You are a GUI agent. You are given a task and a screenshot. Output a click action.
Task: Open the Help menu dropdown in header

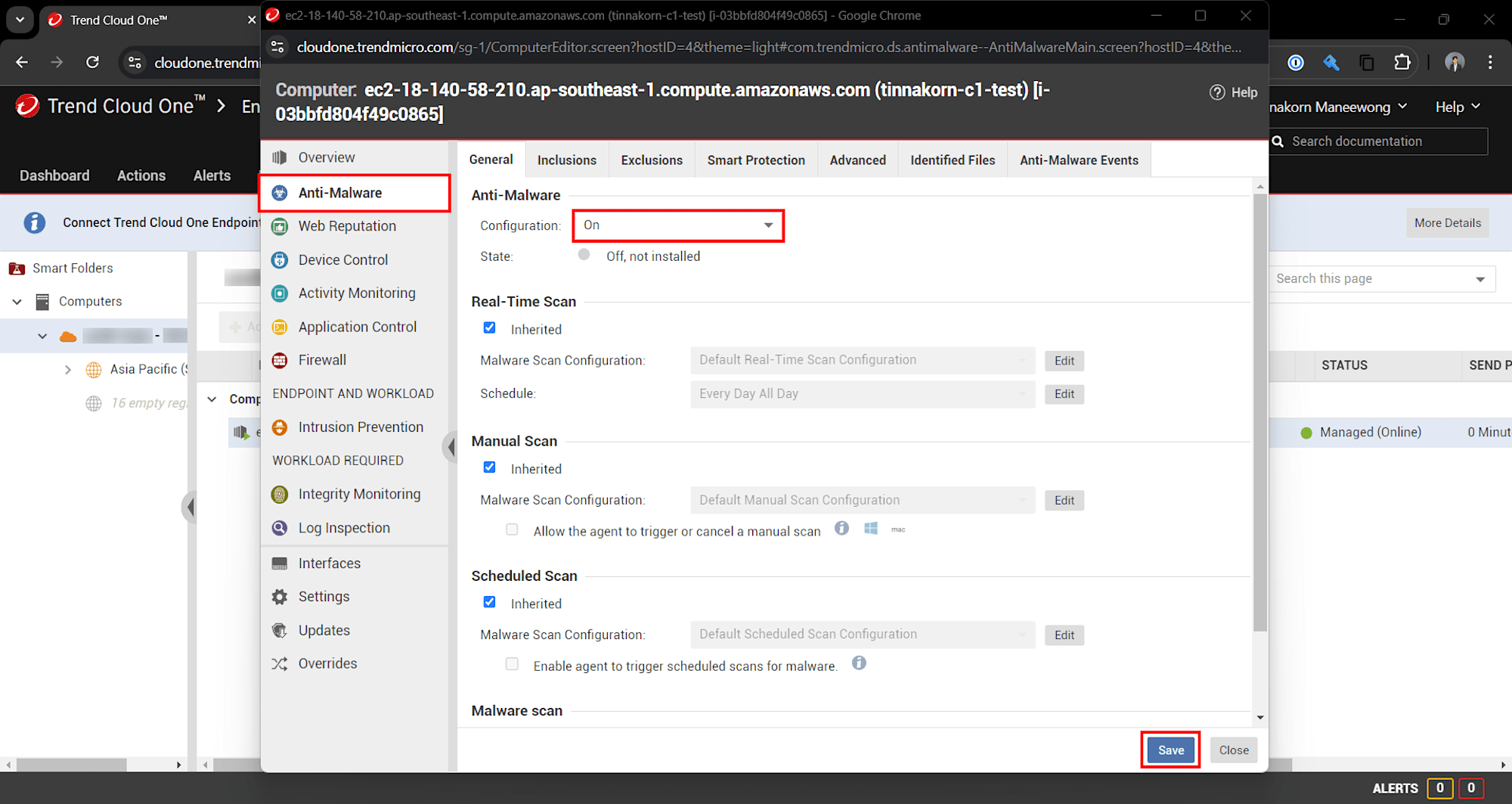click(1458, 107)
